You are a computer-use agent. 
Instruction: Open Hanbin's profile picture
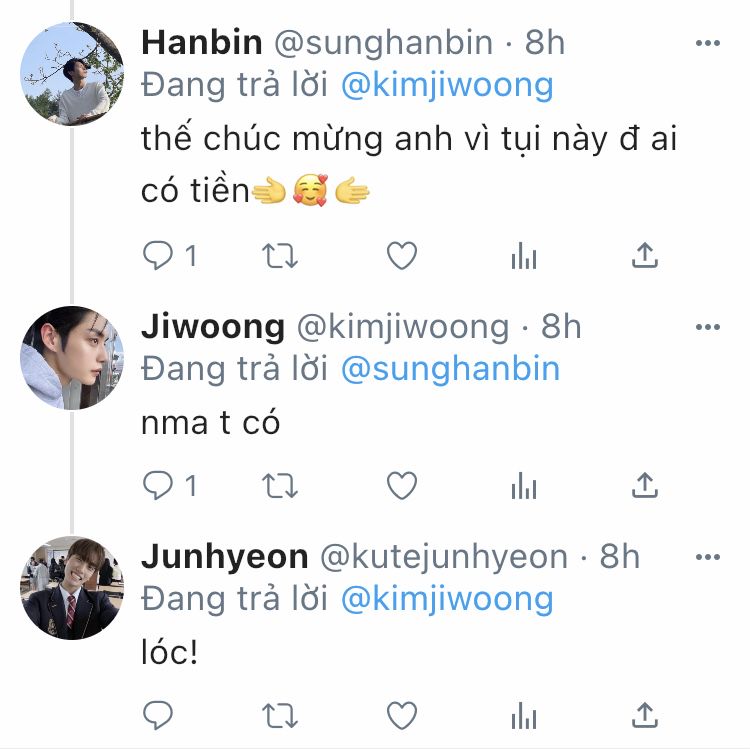tap(72, 75)
